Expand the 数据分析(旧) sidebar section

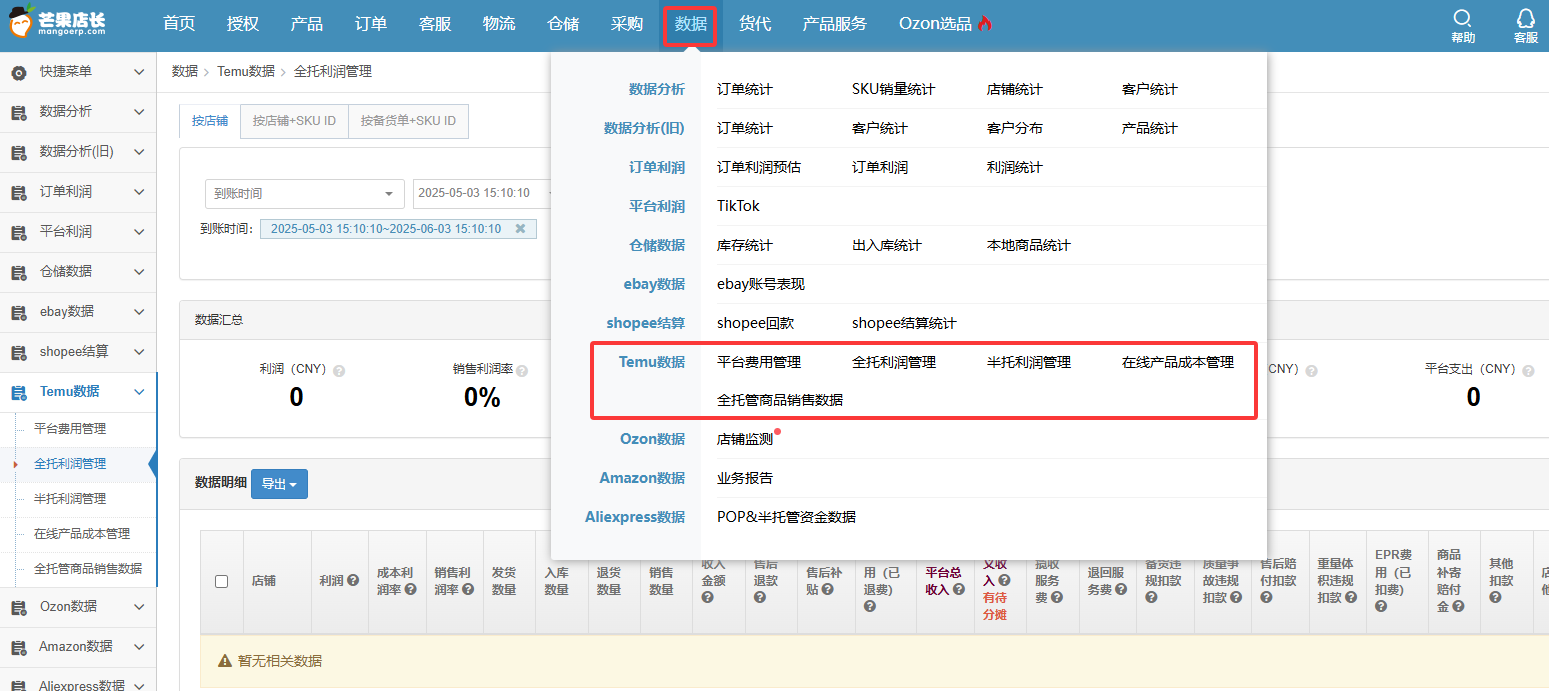139,152
